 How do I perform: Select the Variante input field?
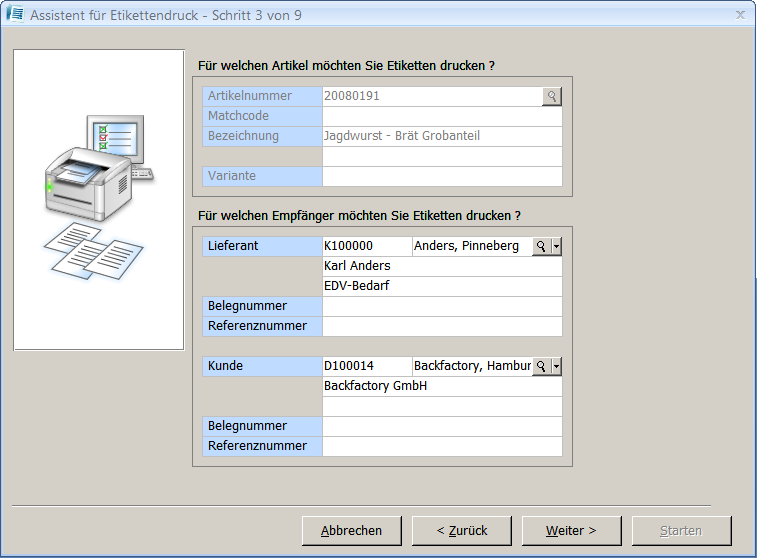[442, 176]
